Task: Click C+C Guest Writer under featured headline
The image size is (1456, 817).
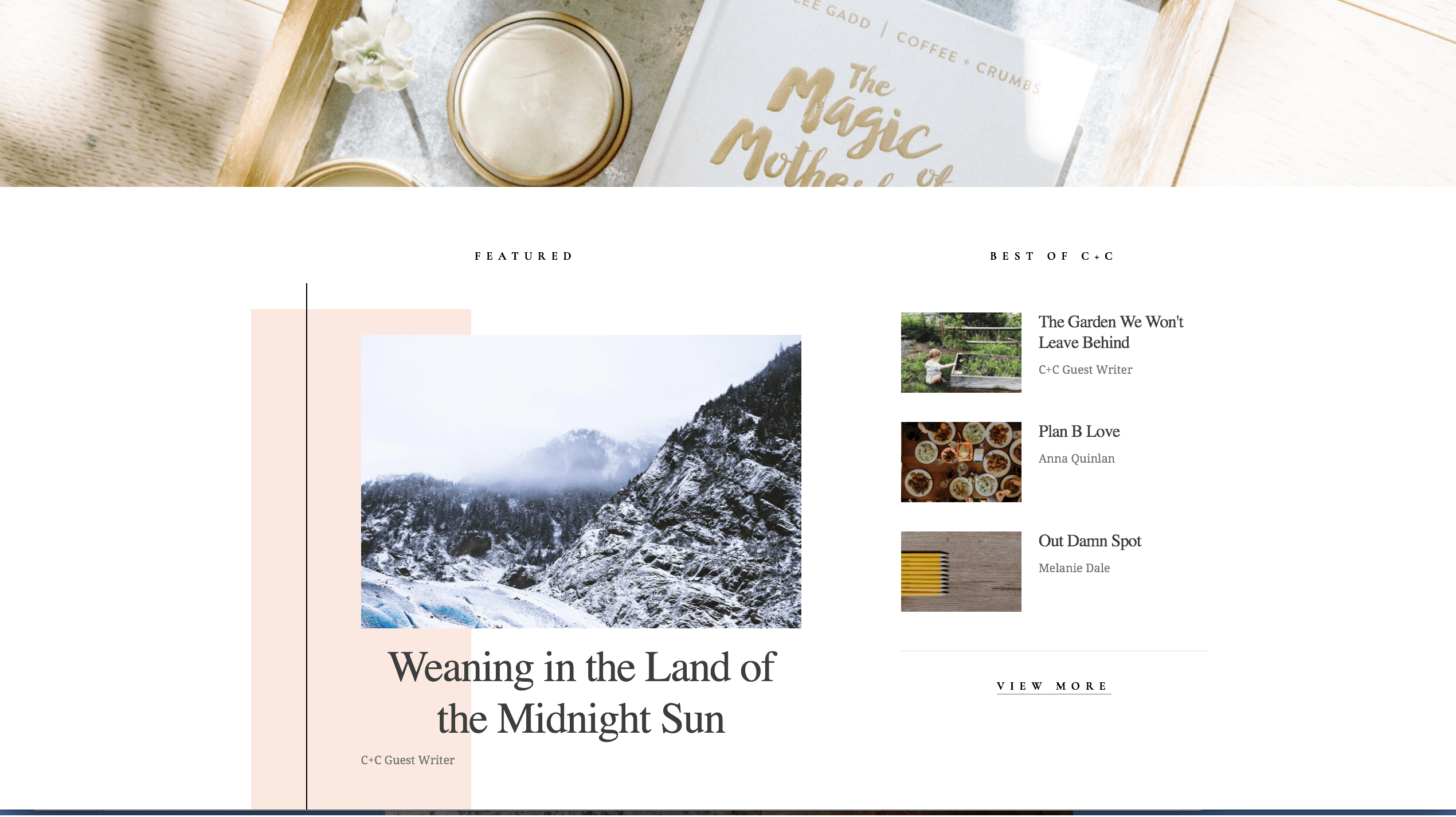Action: tap(408, 760)
